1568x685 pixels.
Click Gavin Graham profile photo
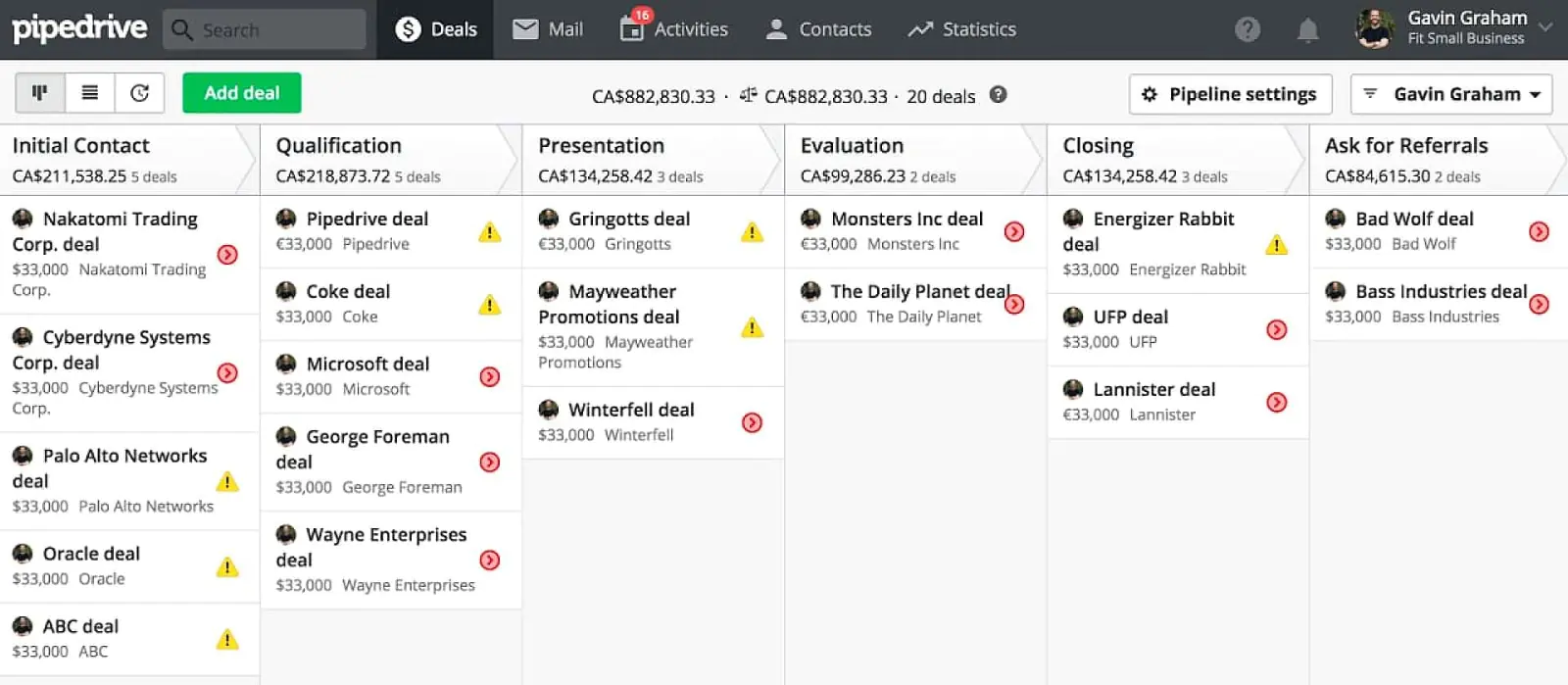click(x=1374, y=28)
